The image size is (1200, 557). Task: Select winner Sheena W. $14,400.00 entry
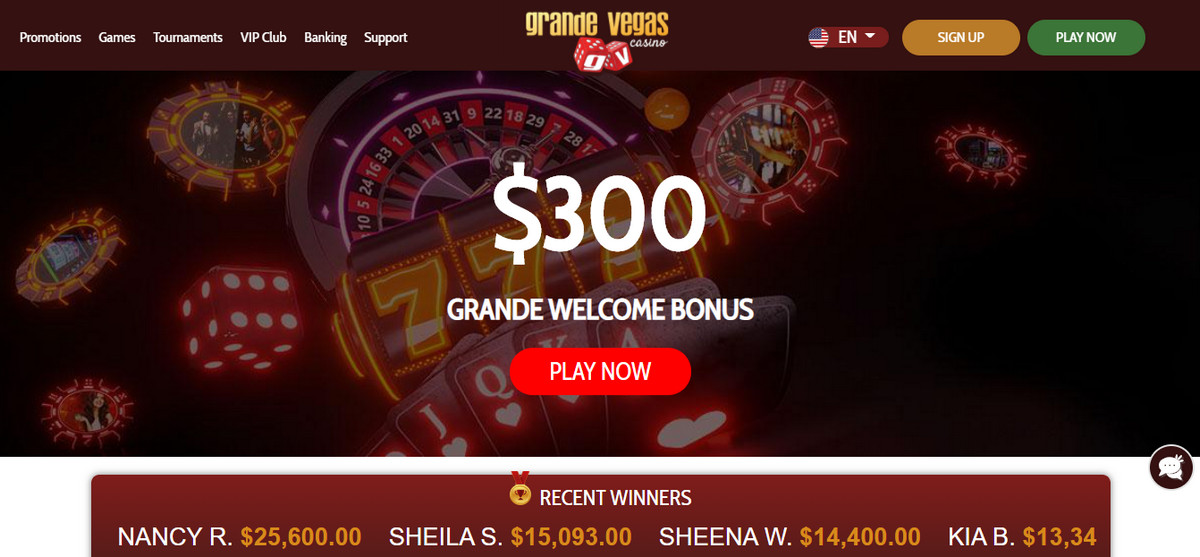click(790, 537)
